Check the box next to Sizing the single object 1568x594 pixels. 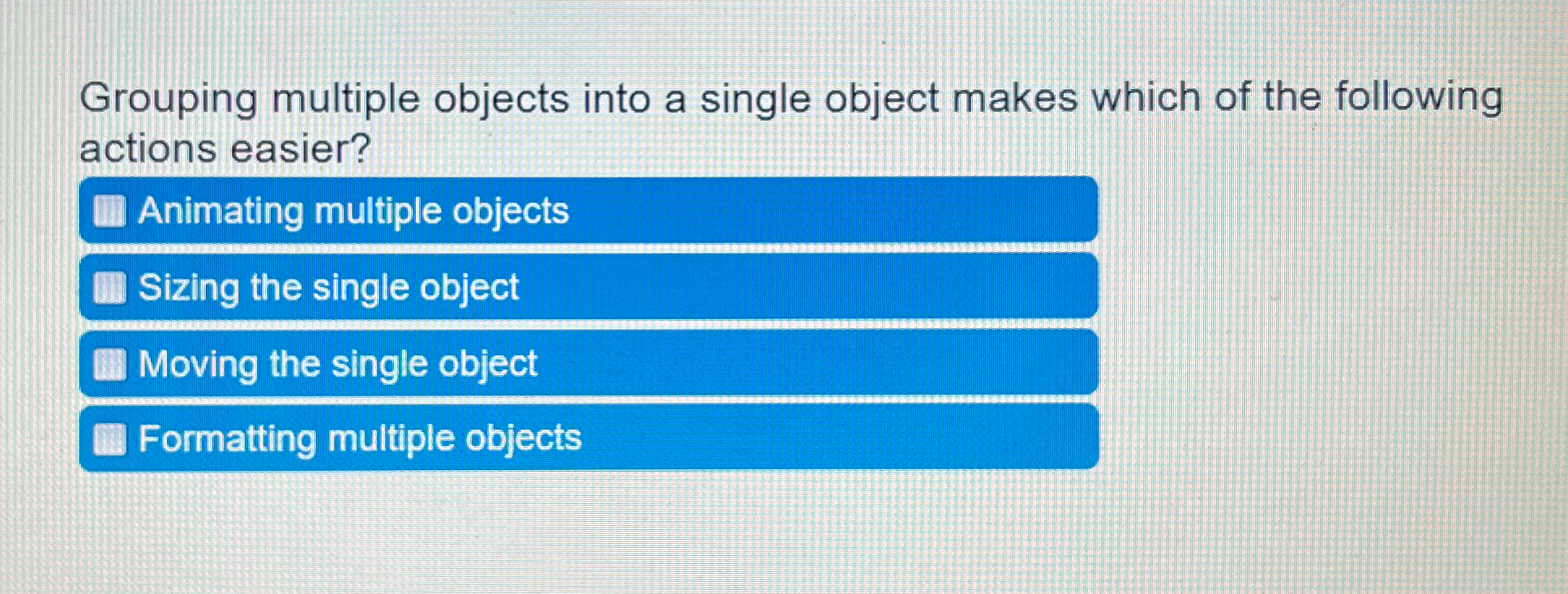tap(109, 285)
